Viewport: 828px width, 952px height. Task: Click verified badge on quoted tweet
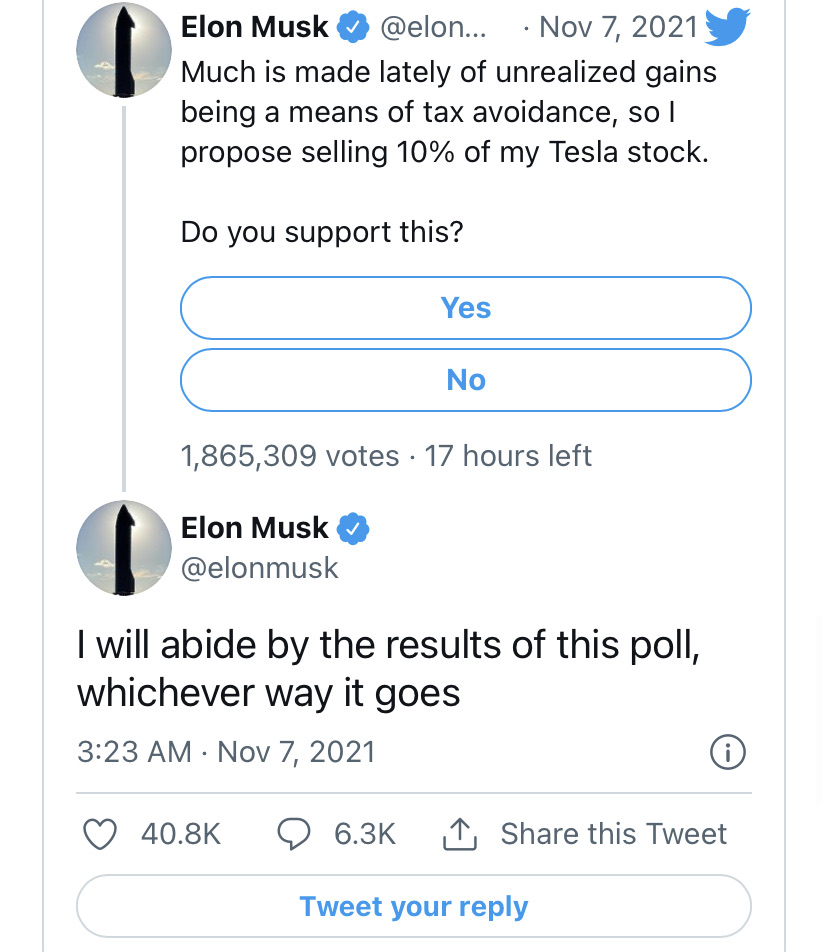tap(352, 28)
